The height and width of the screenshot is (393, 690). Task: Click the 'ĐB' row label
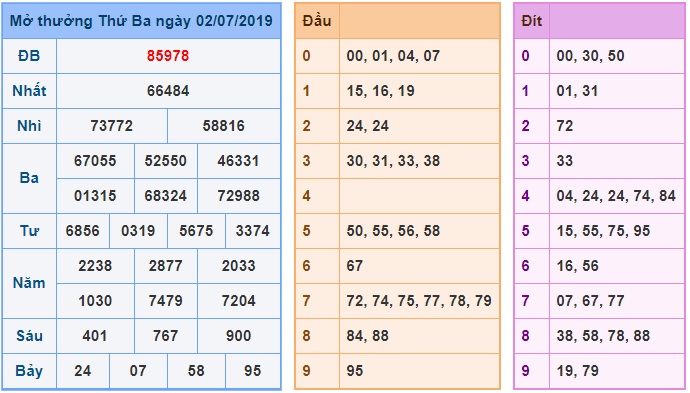[x=29, y=56]
